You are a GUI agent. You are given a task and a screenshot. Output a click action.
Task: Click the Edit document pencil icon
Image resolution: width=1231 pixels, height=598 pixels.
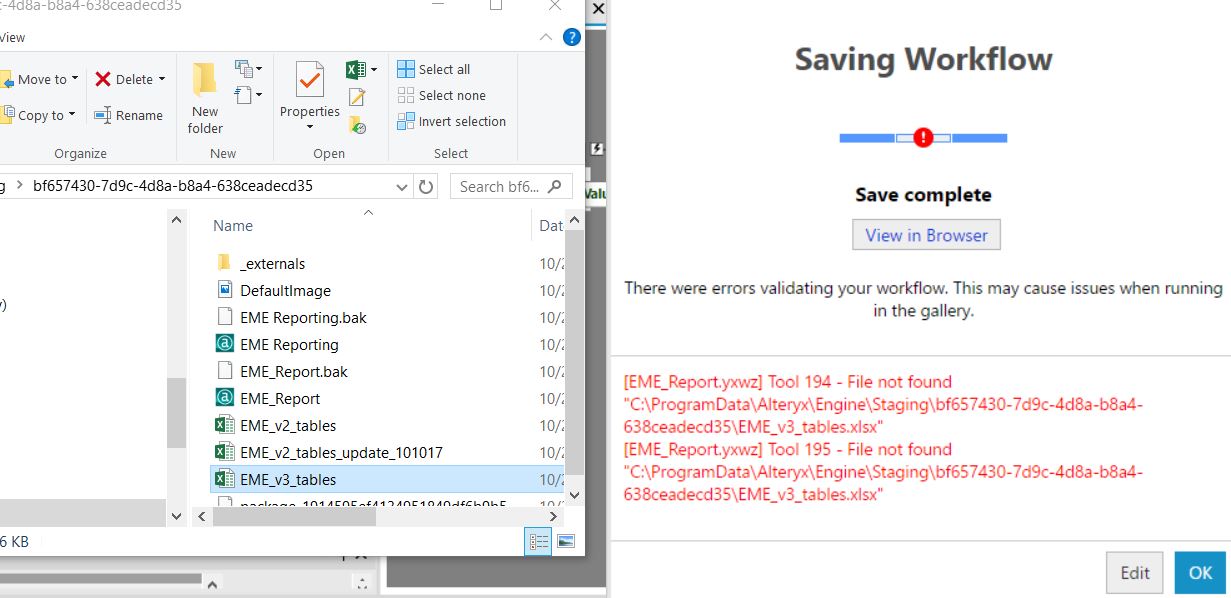[357, 95]
